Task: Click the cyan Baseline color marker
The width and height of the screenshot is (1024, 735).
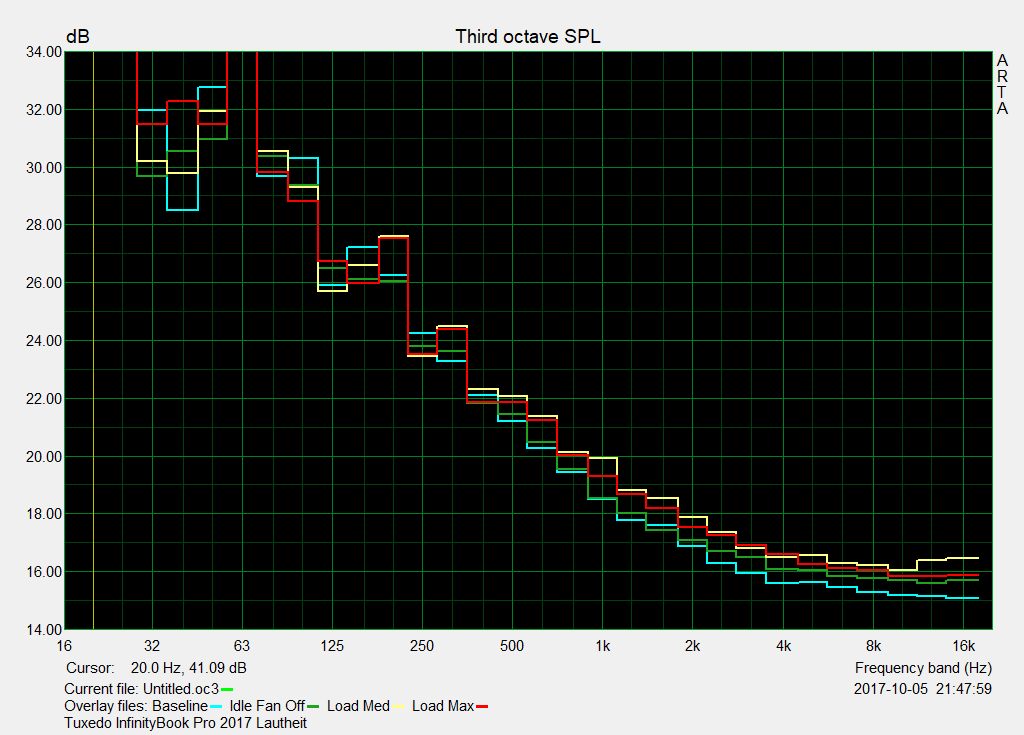Action: point(216,707)
